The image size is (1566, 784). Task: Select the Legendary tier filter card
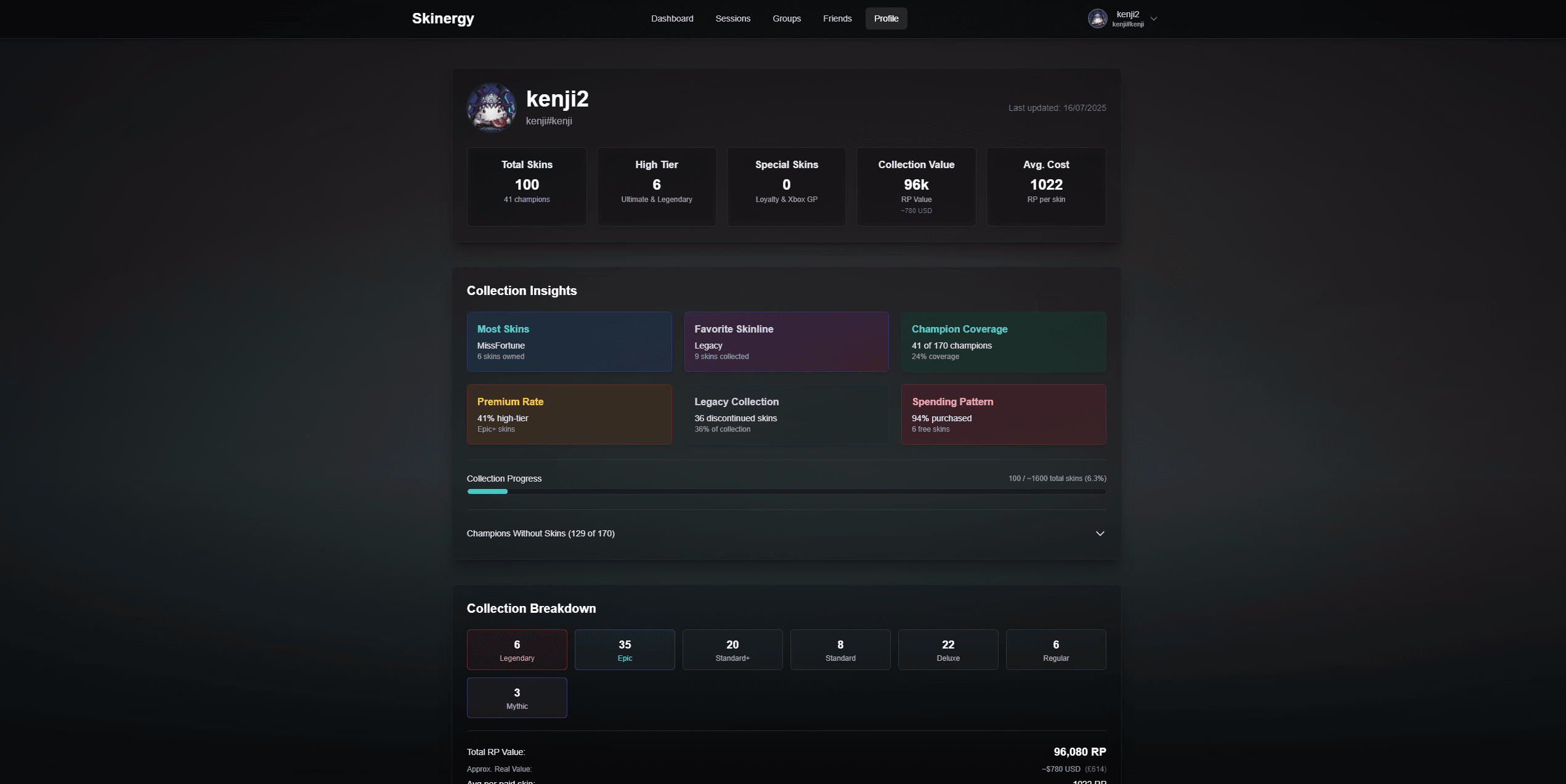tap(517, 650)
